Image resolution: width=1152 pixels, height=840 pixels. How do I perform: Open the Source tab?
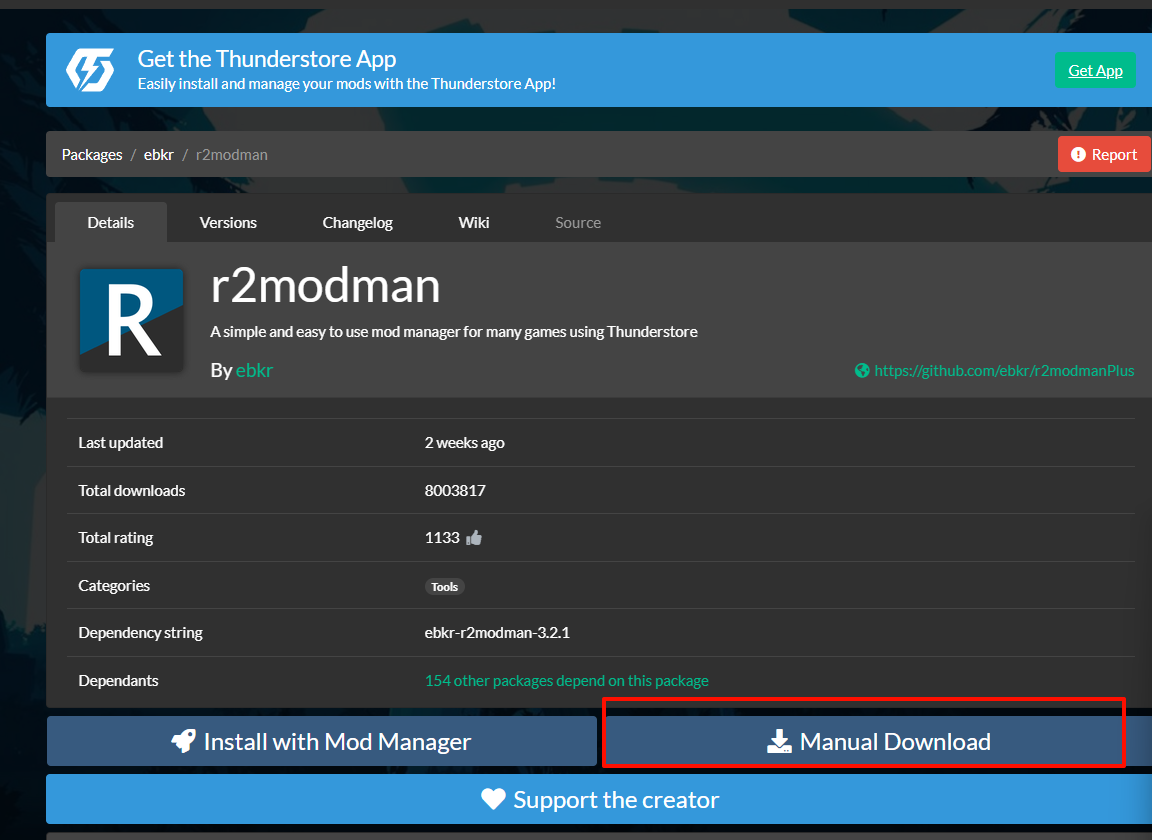(x=577, y=222)
